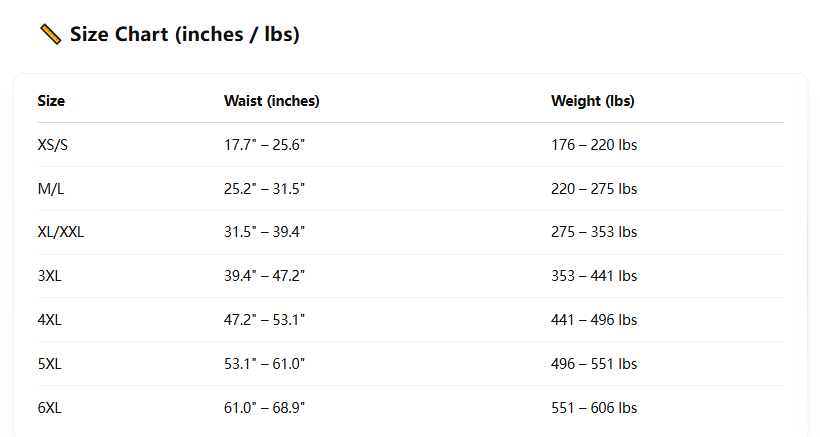This screenshot has height=437, width=820.
Task: Select the 5XL size cell
Action: click(x=50, y=364)
